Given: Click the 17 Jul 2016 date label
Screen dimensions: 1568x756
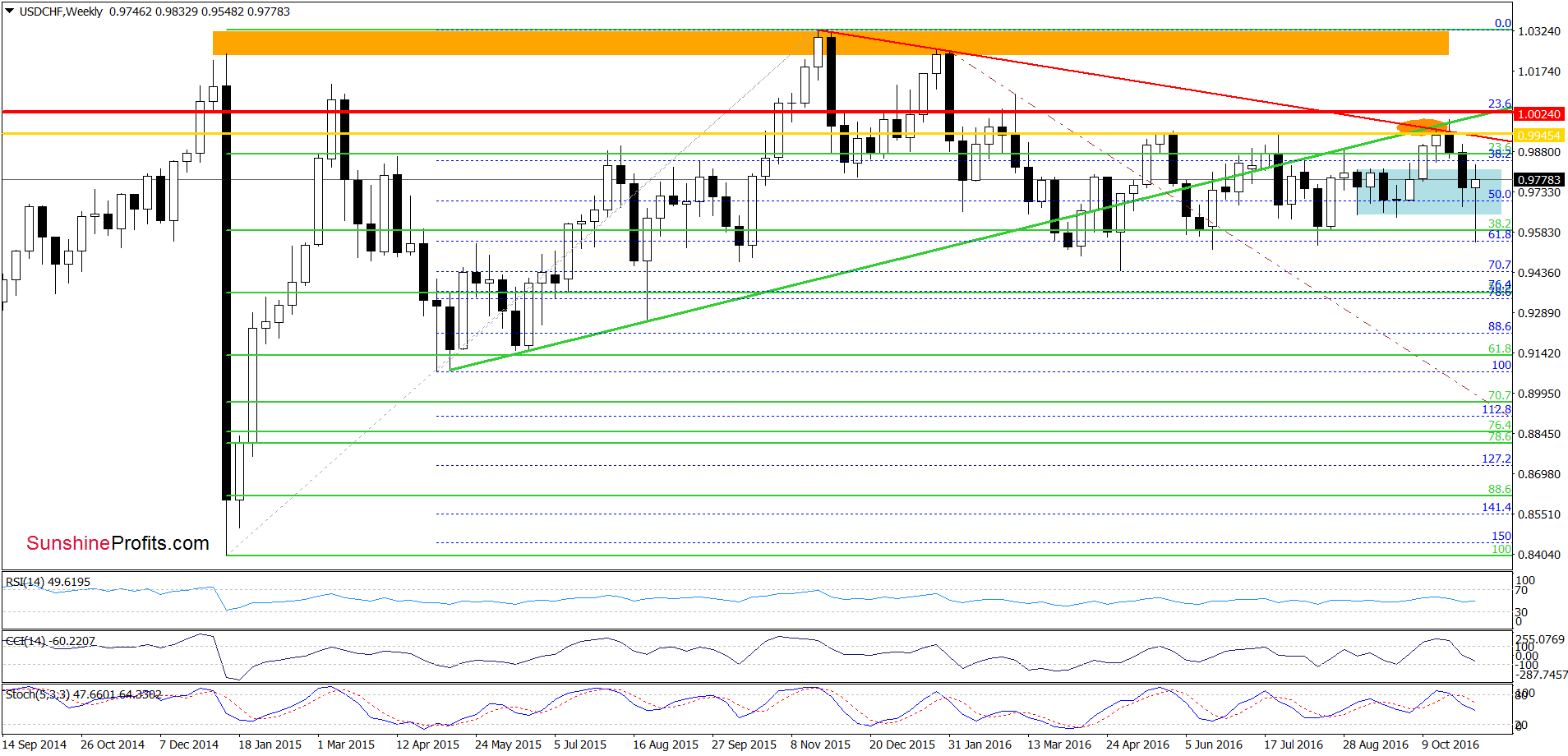Looking at the screenshot, I should (x=1294, y=744).
